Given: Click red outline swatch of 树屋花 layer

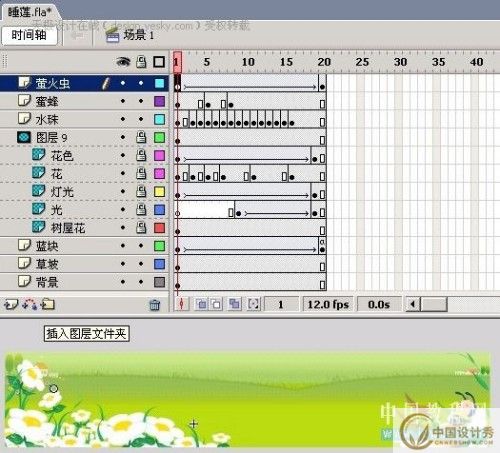Looking at the screenshot, I should pyautogui.click(x=159, y=228).
